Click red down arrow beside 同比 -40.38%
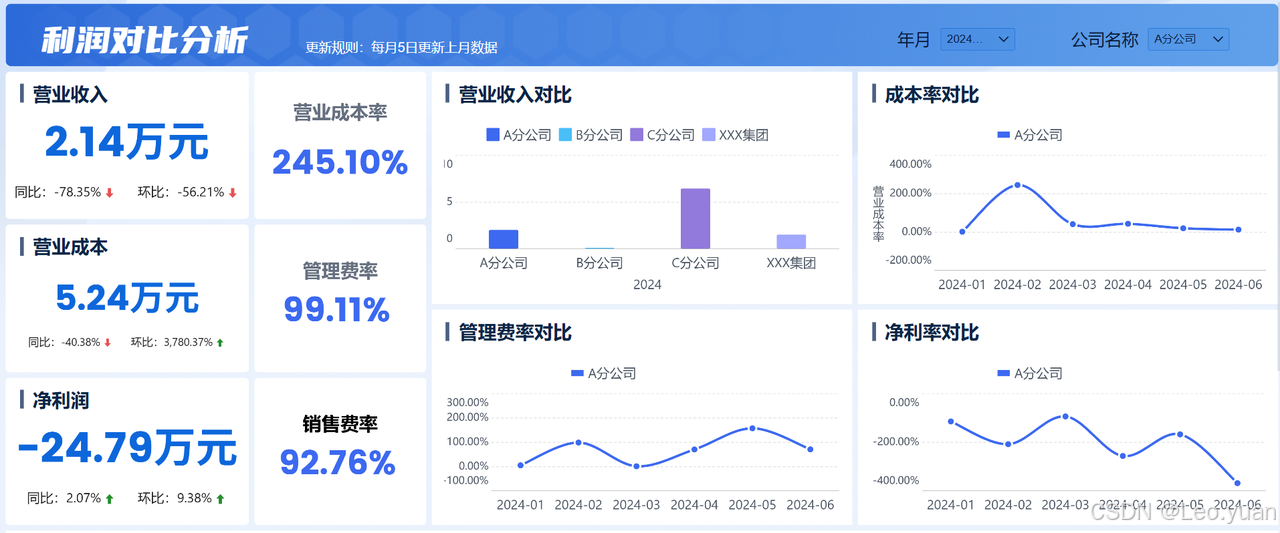The image size is (1280, 533). tap(107, 342)
